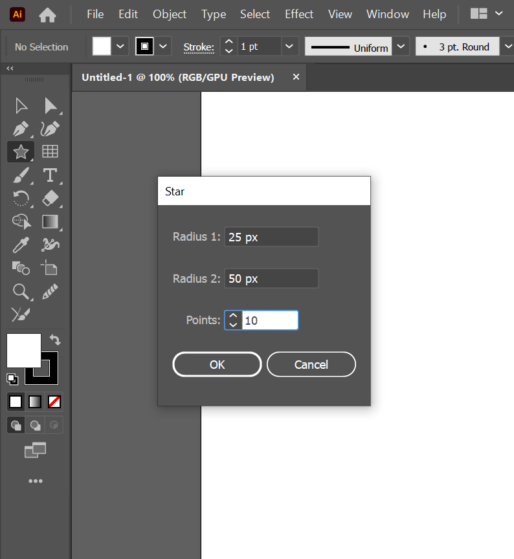Open the Effect menu
The height and width of the screenshot is (559, 514).
(299, 14)
